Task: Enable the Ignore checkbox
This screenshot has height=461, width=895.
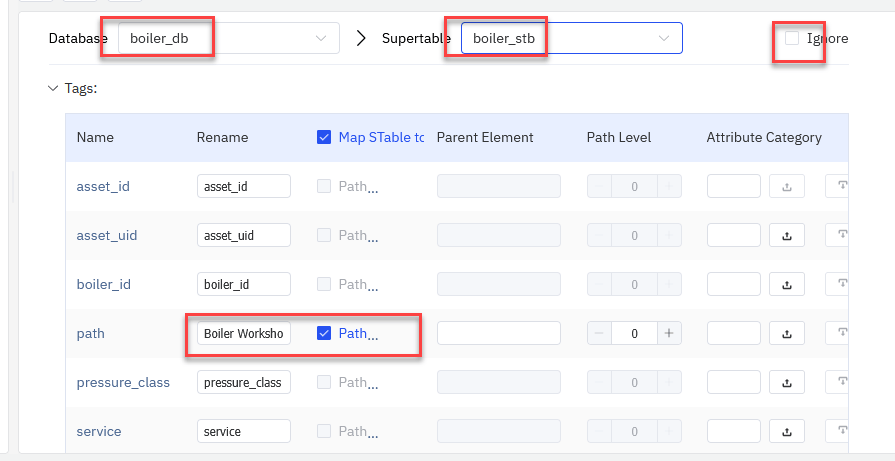Action: [x=792, y=38]
